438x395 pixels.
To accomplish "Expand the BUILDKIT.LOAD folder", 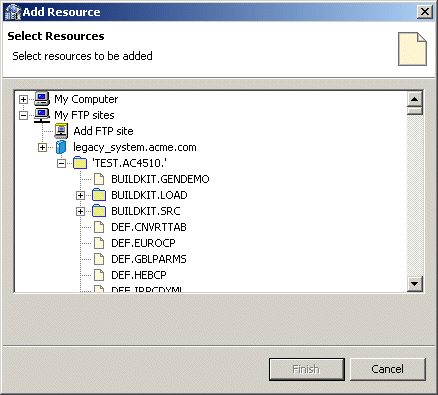I will [x=80, y=195].
